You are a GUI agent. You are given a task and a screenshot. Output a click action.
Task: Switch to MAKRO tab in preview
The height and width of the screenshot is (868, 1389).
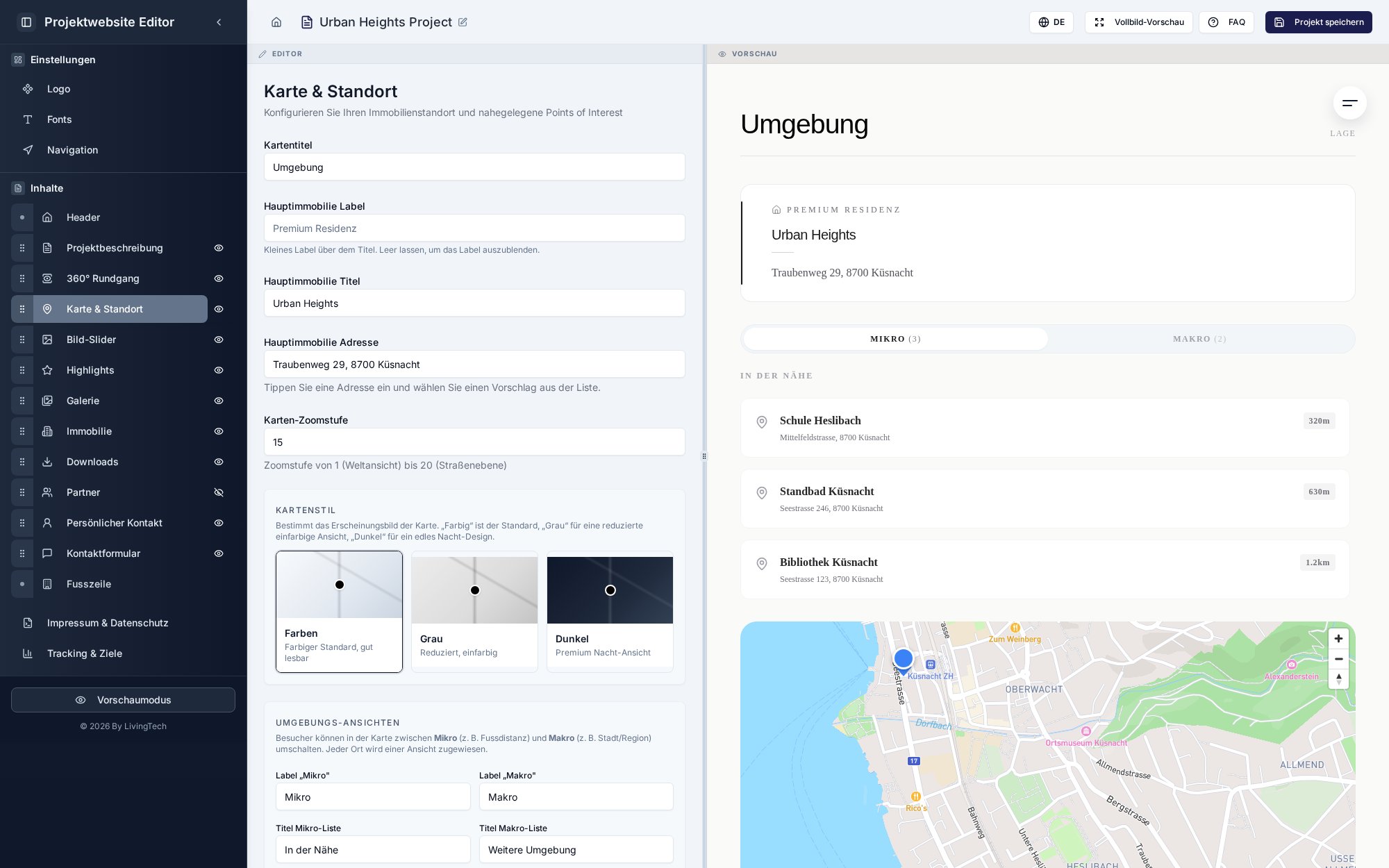pos(1199,339)
